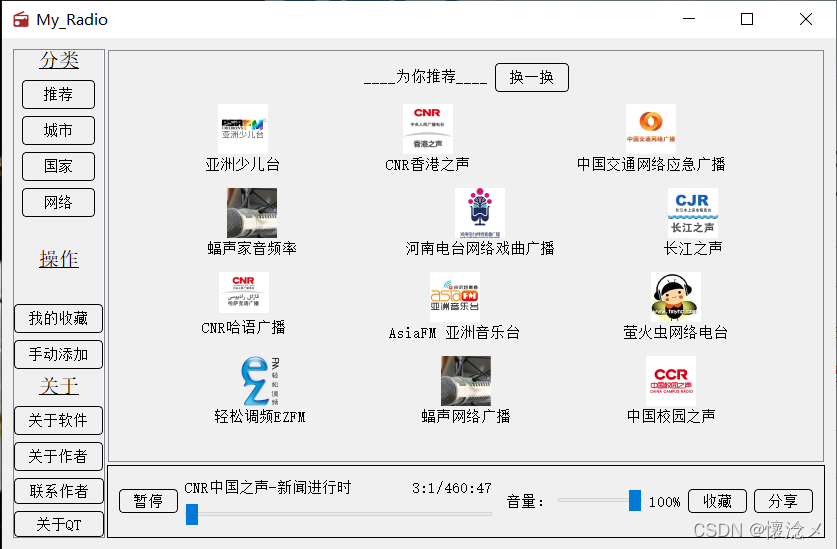Play the AsiaFM 亚洲音乐台 logo
This screenshot has width=837, height=549.
pyautogui.click(x=455, y=297)
